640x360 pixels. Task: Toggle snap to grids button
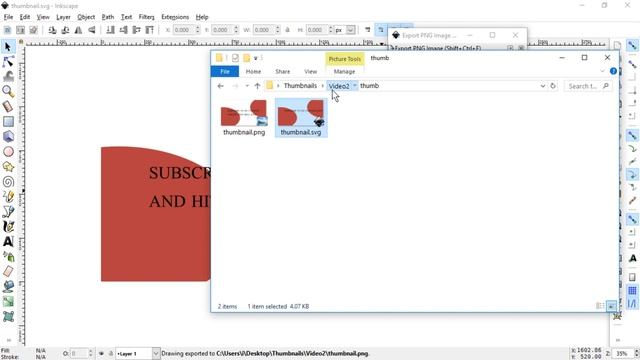tap(632, 291)
